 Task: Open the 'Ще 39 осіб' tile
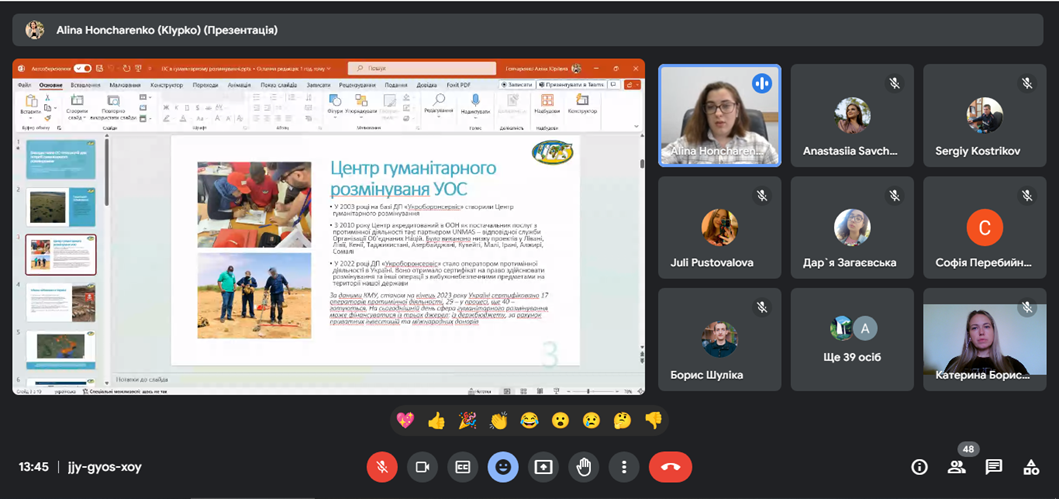click(x=852, y=339)
